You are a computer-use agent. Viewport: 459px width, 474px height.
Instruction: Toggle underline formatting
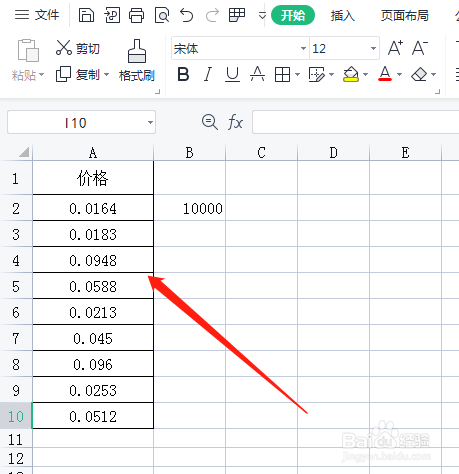tap(232, 74)
